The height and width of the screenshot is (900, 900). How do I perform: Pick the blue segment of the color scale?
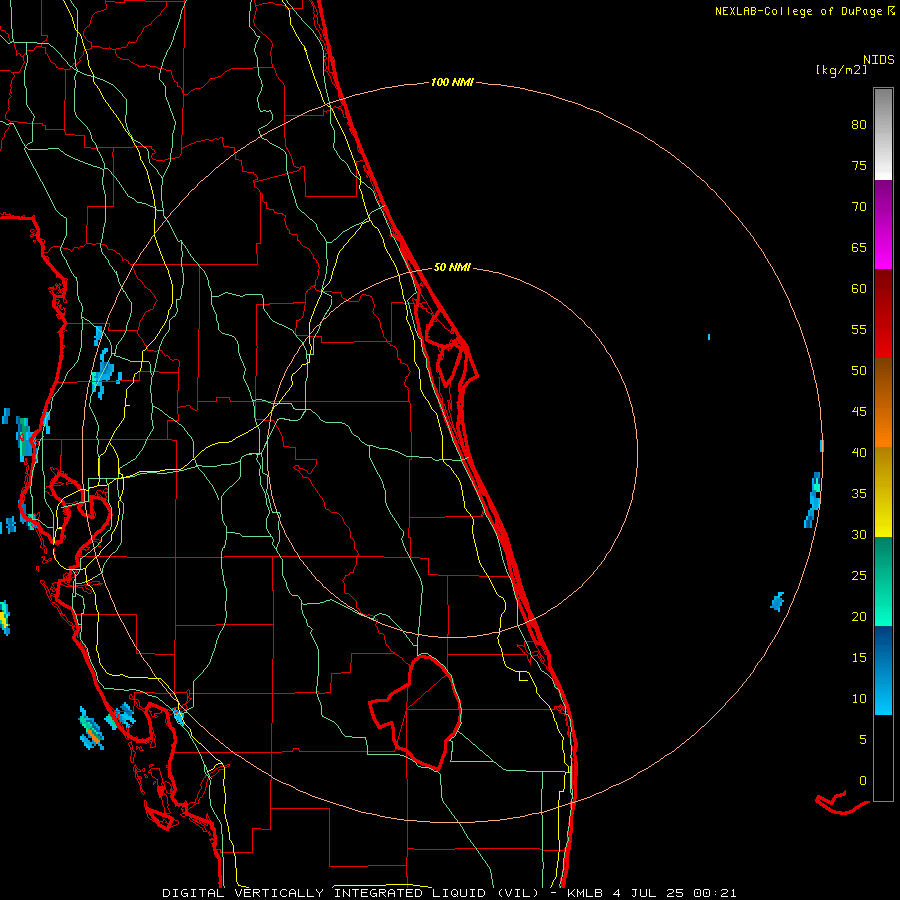point(883,670)
